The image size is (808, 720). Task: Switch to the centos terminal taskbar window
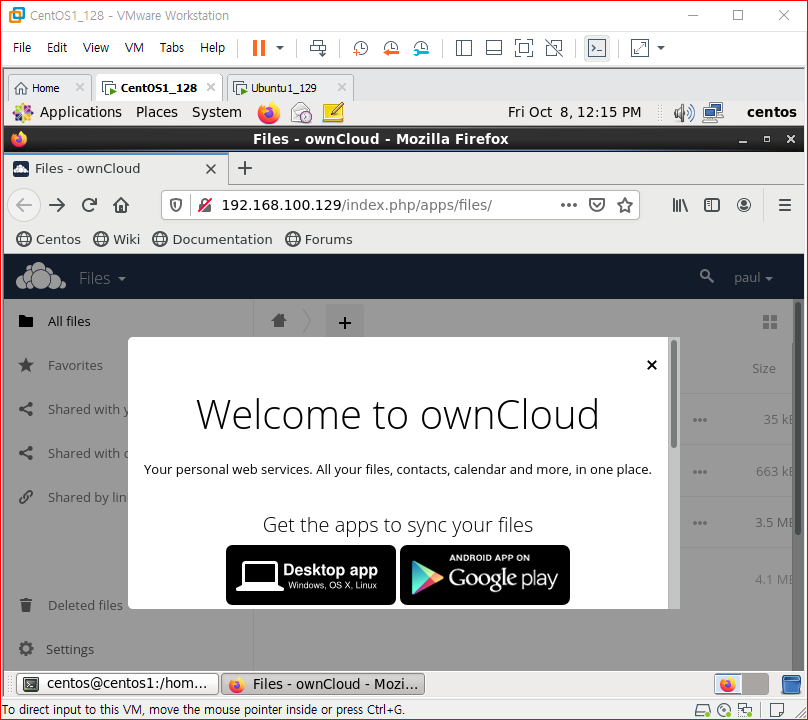[117, 684]
